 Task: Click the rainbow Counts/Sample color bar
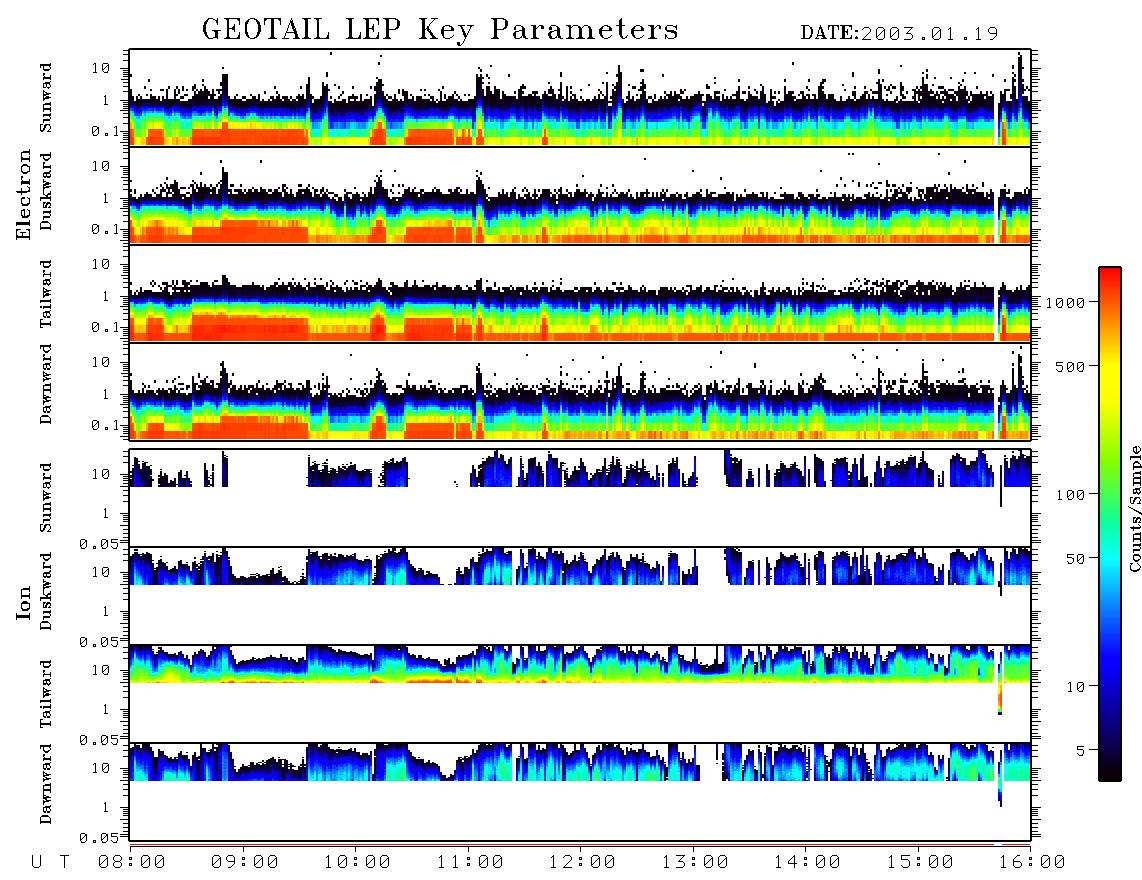(x=1110, y=524)
